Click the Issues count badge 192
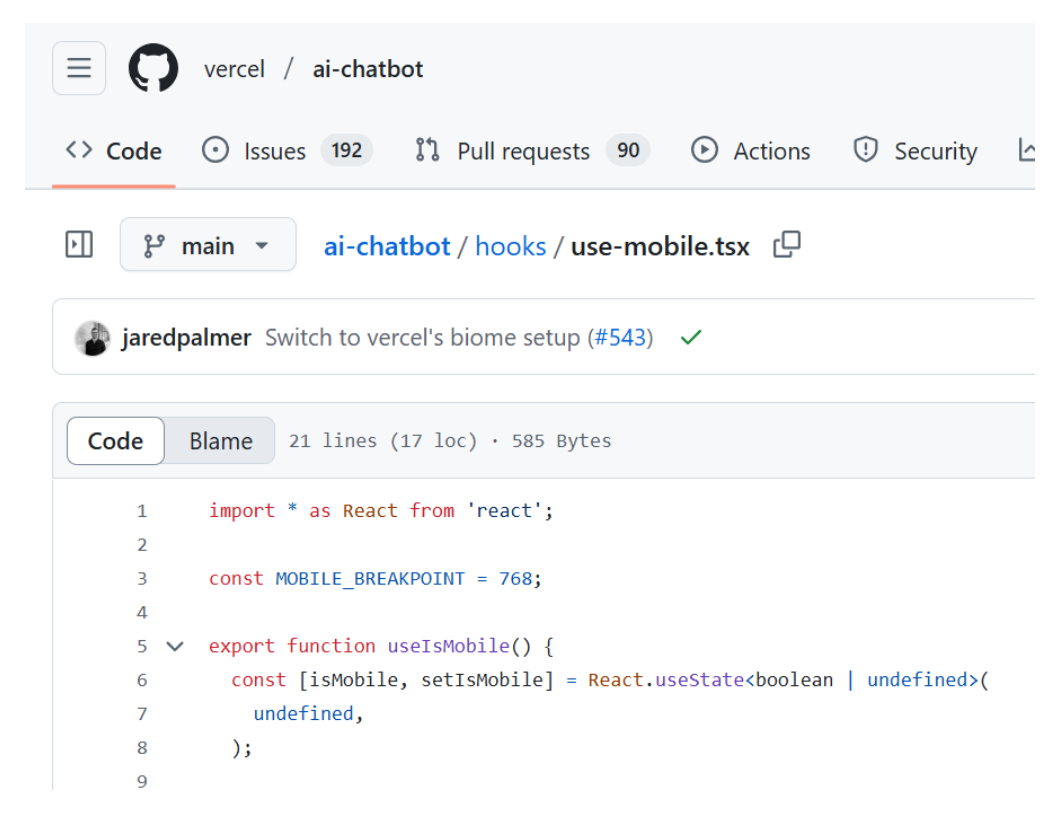1059x816 pixels. tap(346, 150)
